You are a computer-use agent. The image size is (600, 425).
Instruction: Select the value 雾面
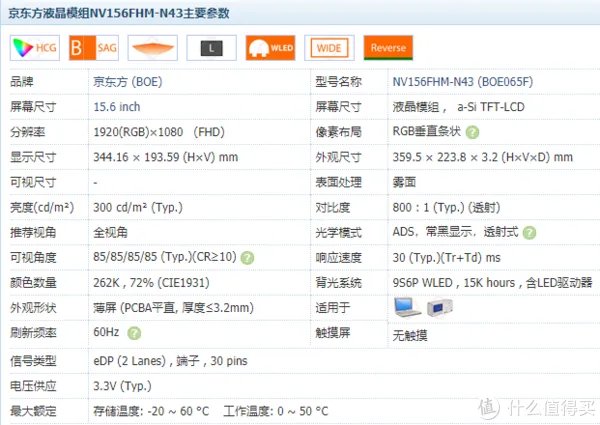[404, 182]
